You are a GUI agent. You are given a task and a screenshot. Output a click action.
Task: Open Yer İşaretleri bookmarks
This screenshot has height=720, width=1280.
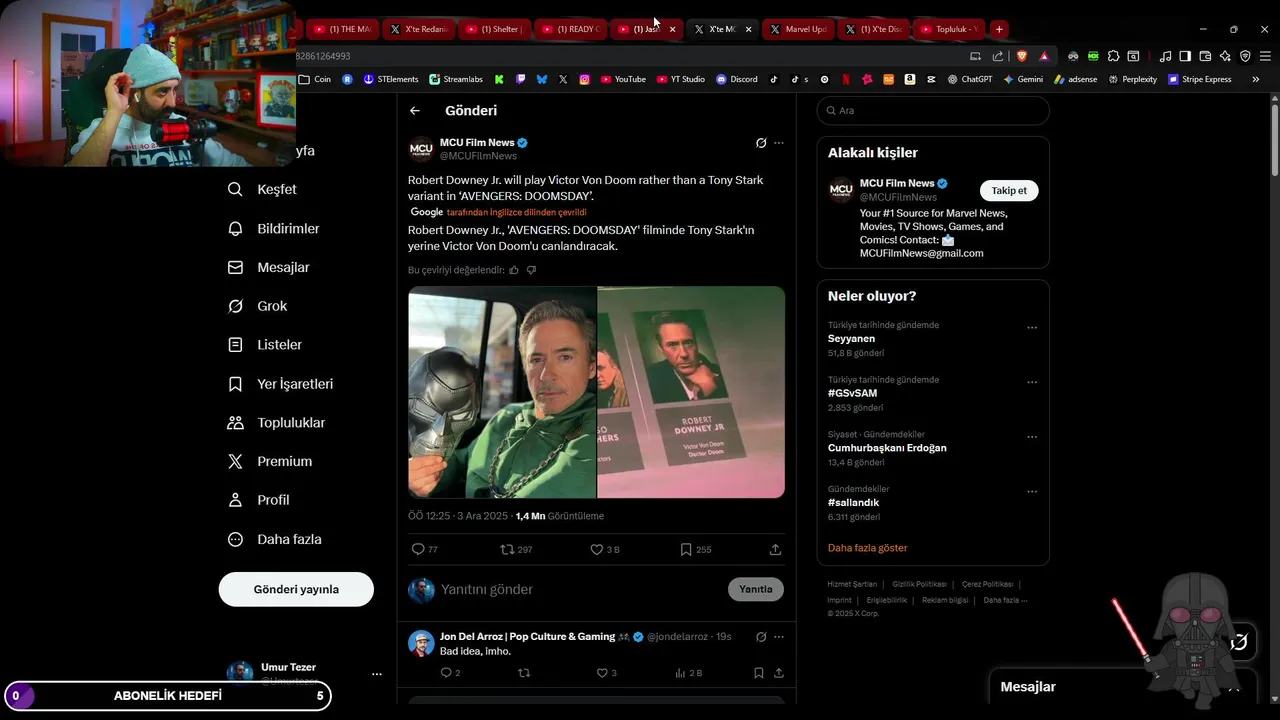tap(281, 384)
